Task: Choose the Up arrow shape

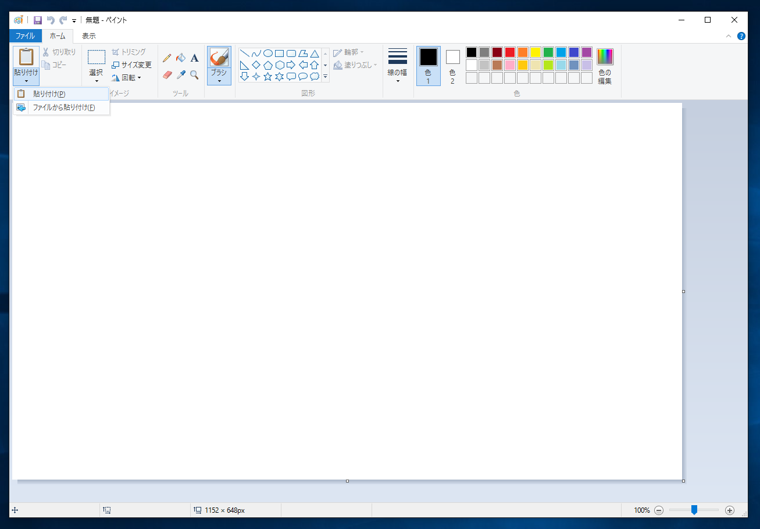Action: 315,65
